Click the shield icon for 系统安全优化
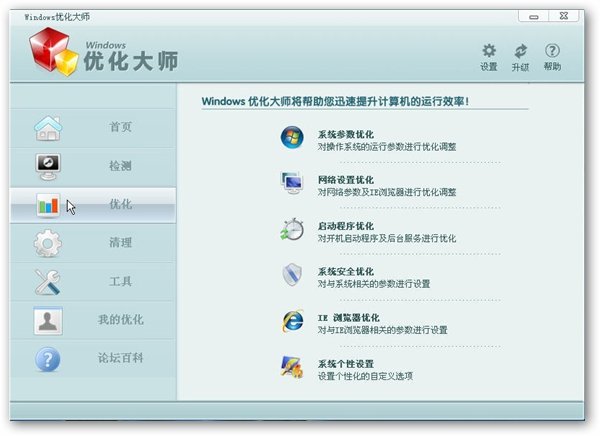Image resolution: width=600 pixels, height=436 pixels. coord(292,275)
